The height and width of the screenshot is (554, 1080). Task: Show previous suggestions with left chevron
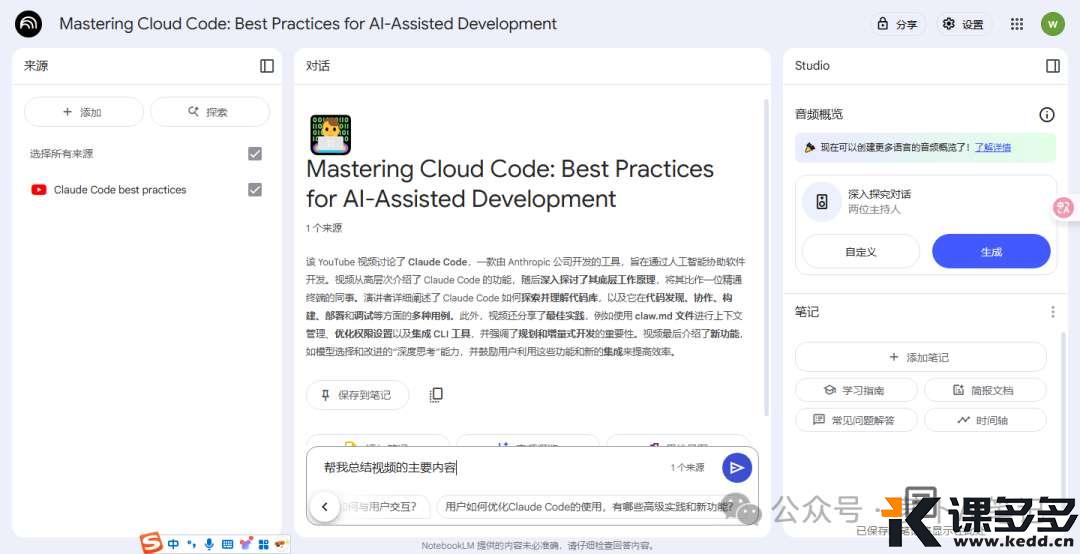[x=324, y=507]
